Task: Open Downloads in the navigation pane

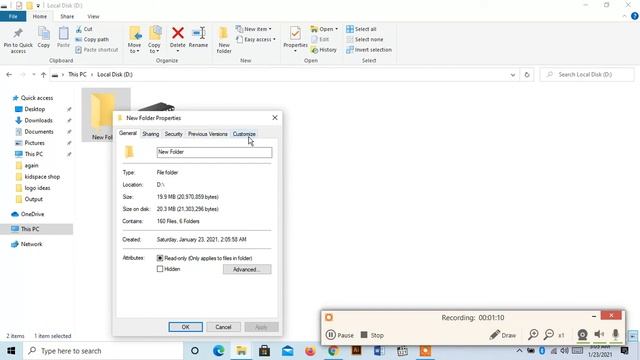Action: [38, 120]
